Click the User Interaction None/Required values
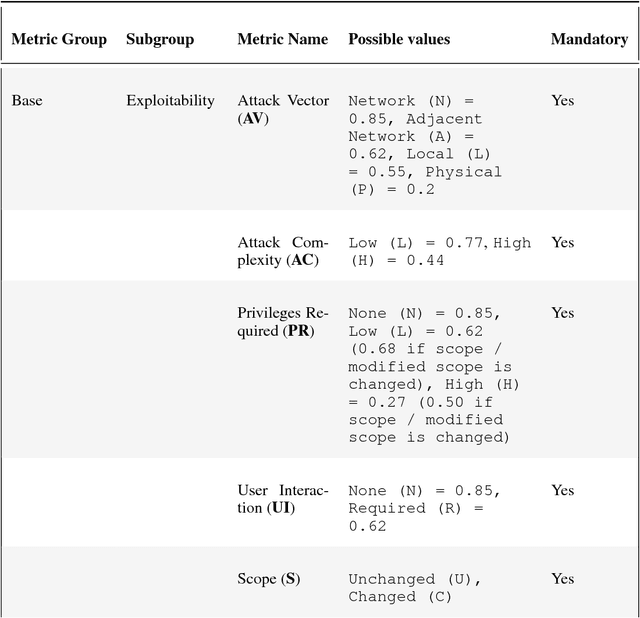The height and width of the screenshot is (618, 640). click(425, 508)
